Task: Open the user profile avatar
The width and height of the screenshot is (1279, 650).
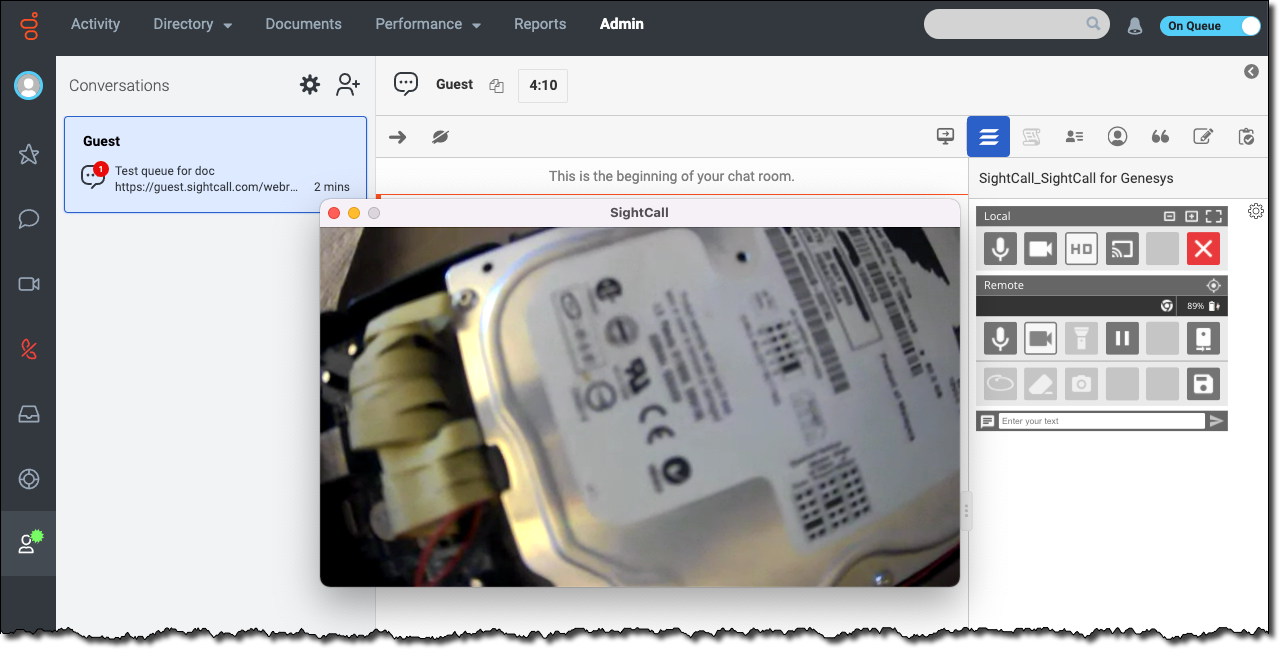Action: click(28, 86)
